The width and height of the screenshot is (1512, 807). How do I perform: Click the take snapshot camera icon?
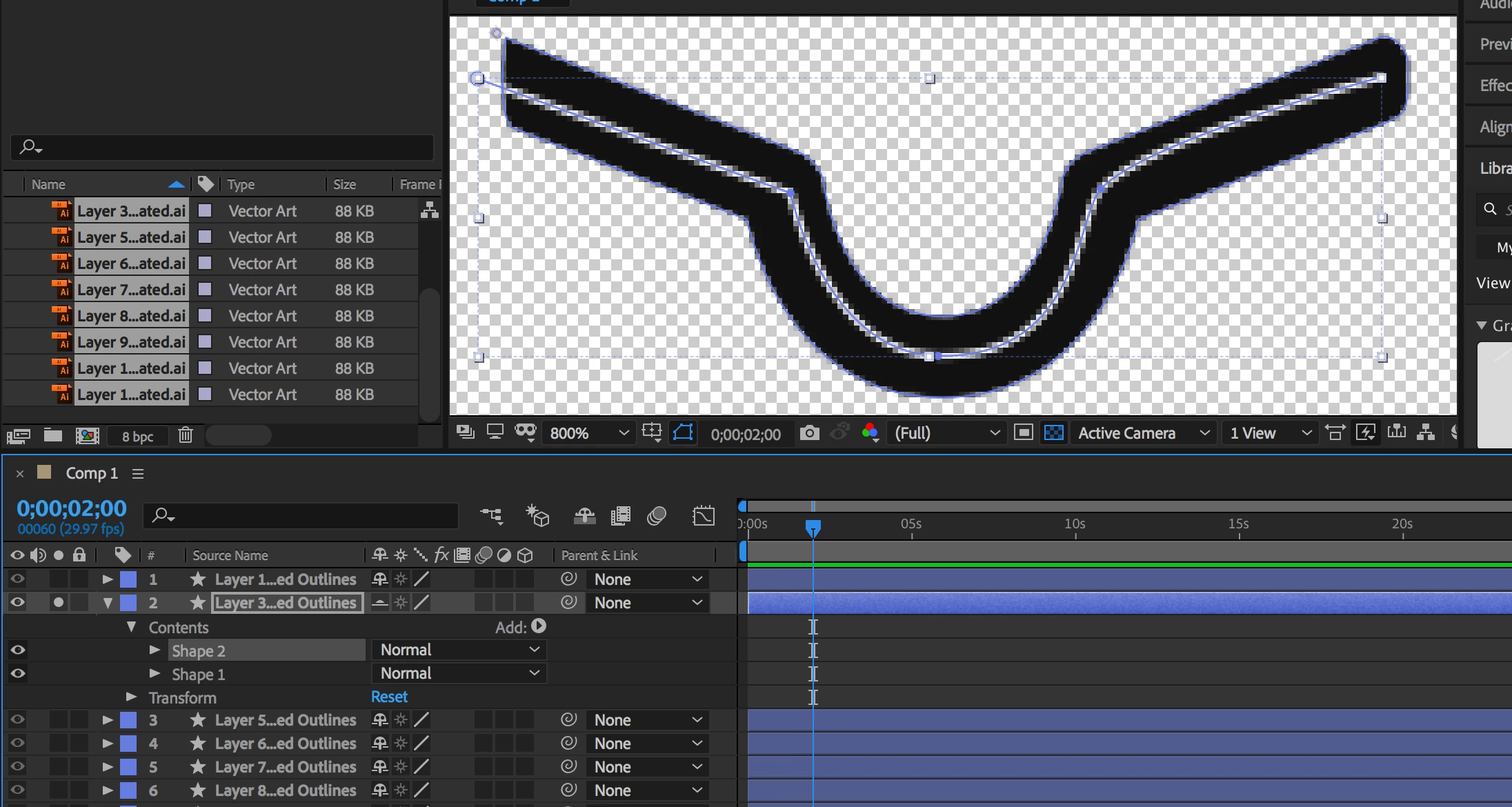pos(809,433)
